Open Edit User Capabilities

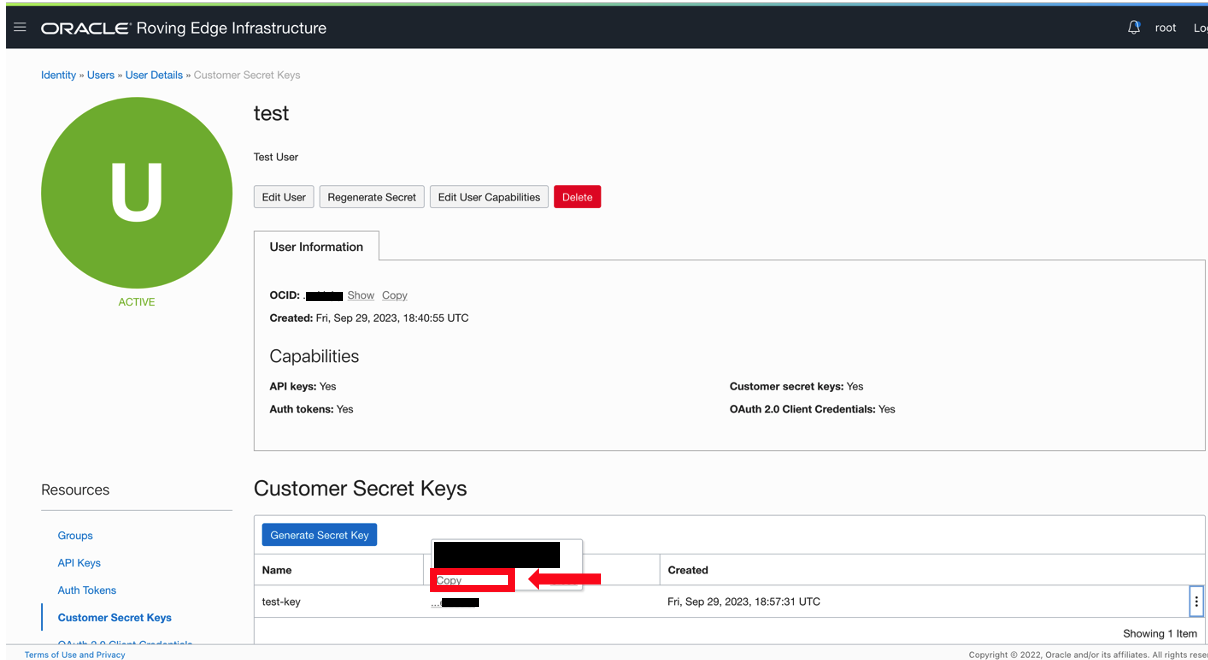[488, 197]
